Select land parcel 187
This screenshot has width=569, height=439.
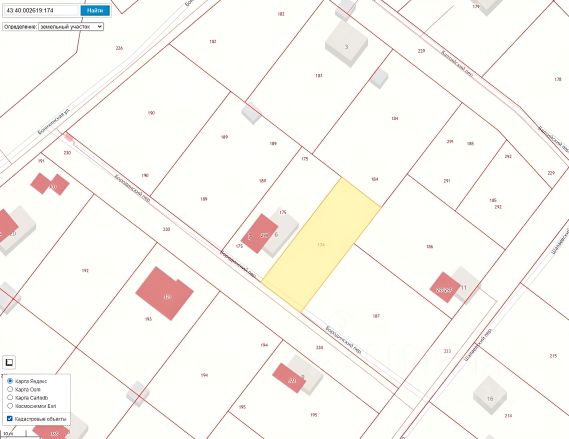point(376,316)
